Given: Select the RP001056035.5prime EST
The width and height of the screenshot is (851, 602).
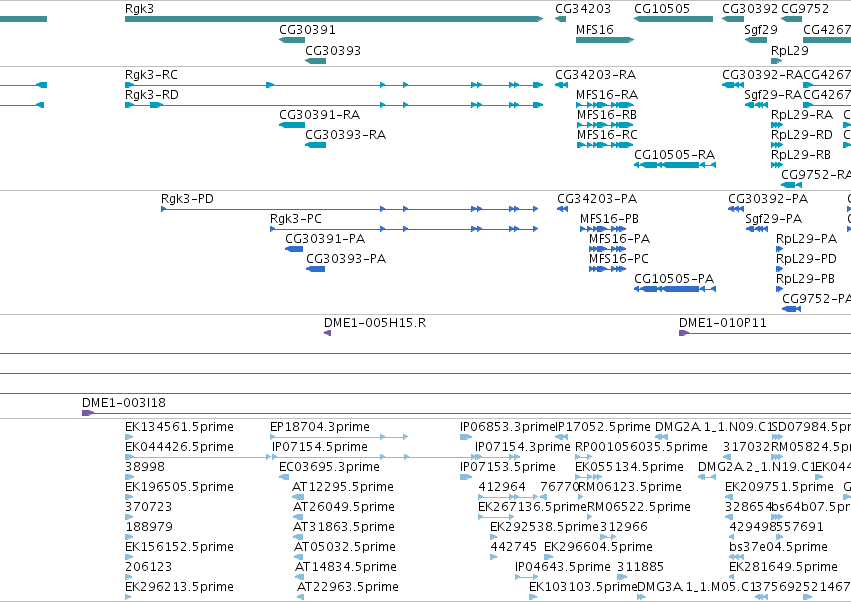Looking at the screenshot, I should (584, 457).
